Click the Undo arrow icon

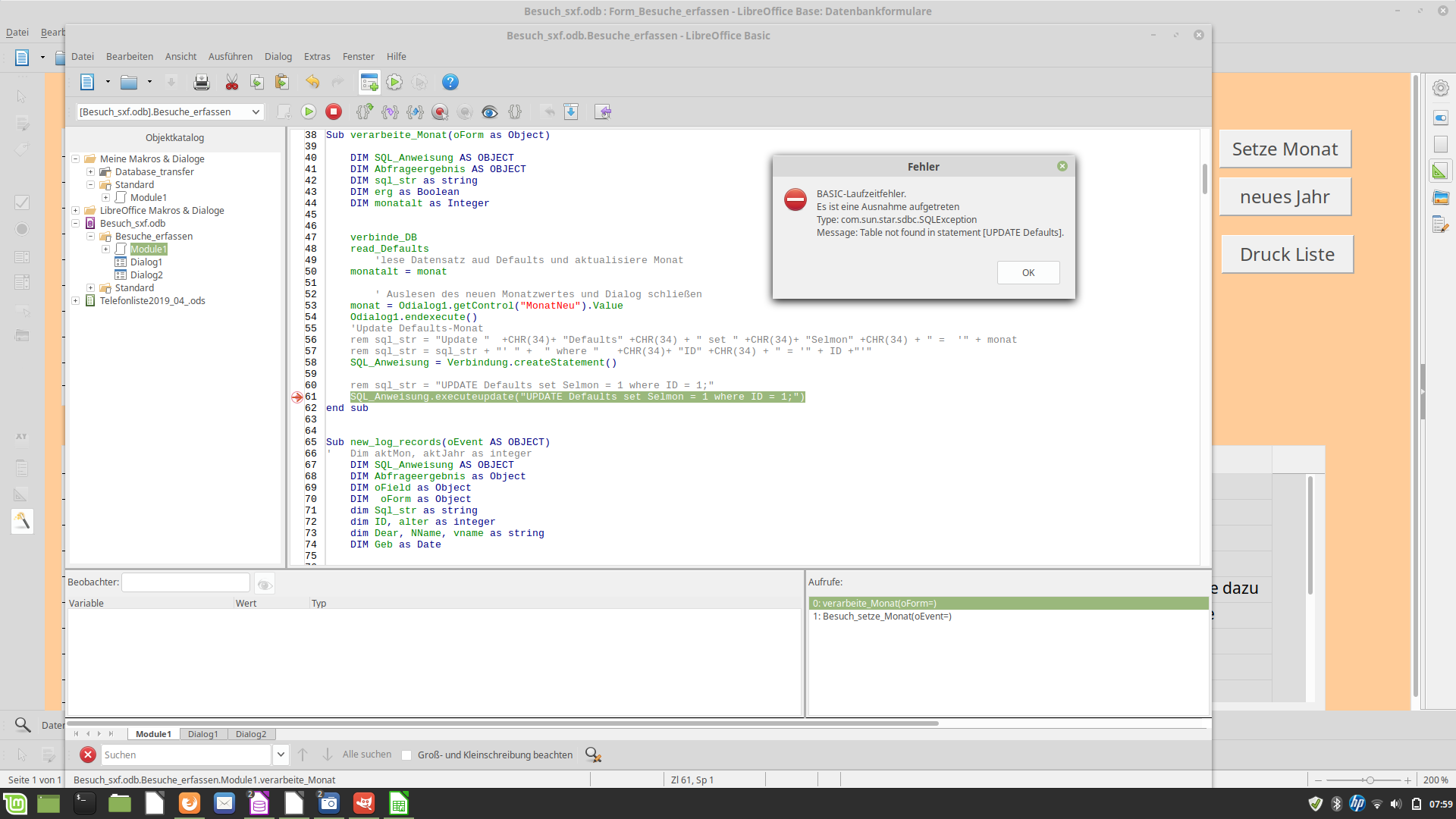pos(312,83)
